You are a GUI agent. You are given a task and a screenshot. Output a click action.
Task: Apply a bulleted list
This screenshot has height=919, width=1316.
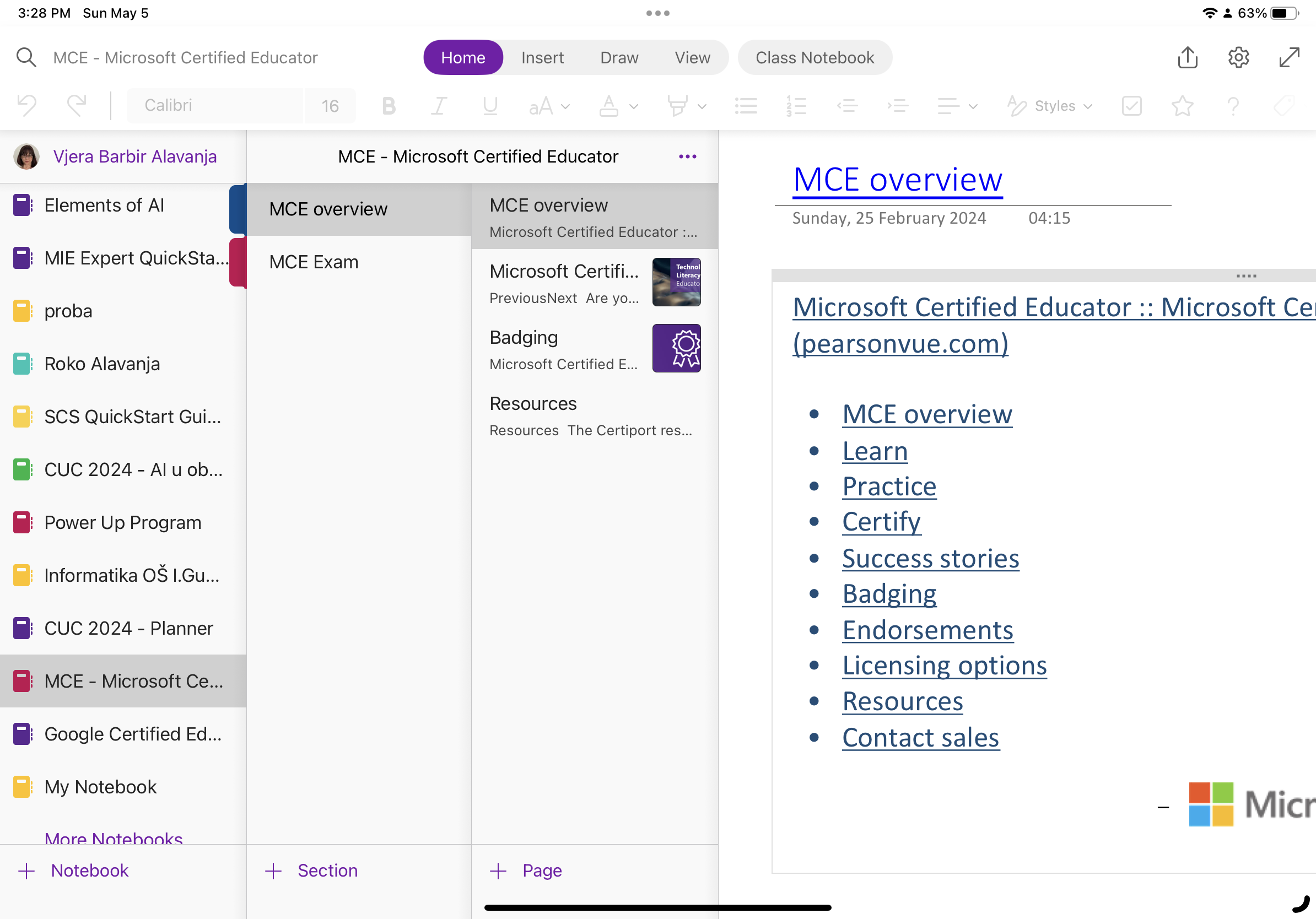pyautogui.click(x=746, y=106)
